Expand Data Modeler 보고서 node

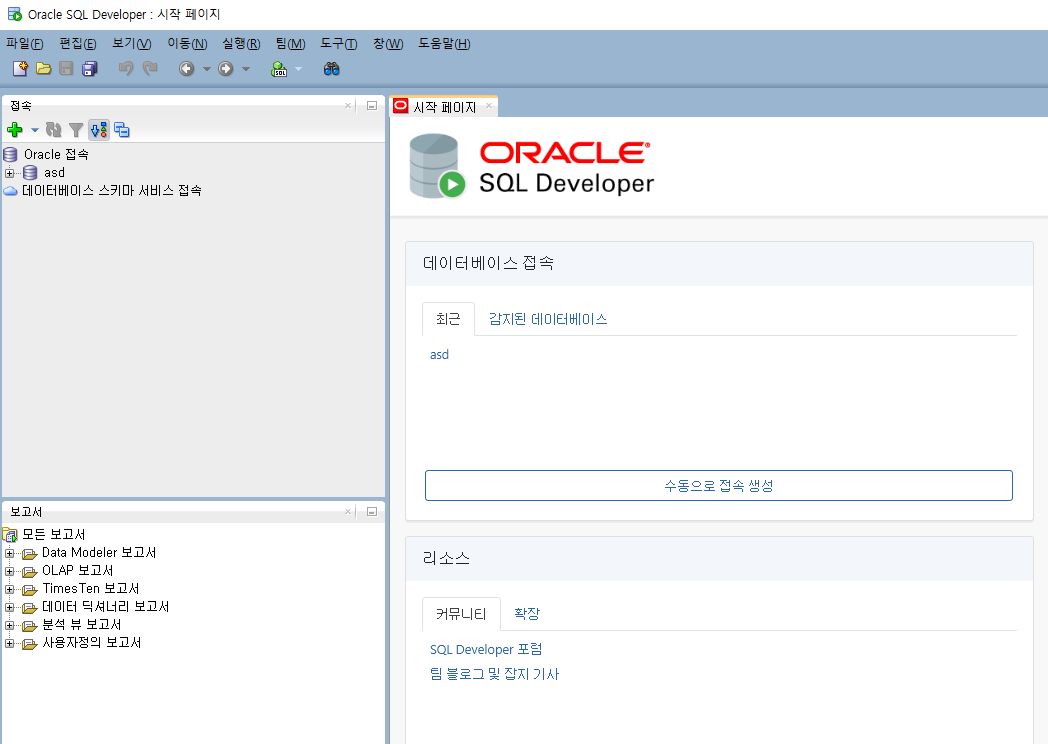tap(9, 553)
